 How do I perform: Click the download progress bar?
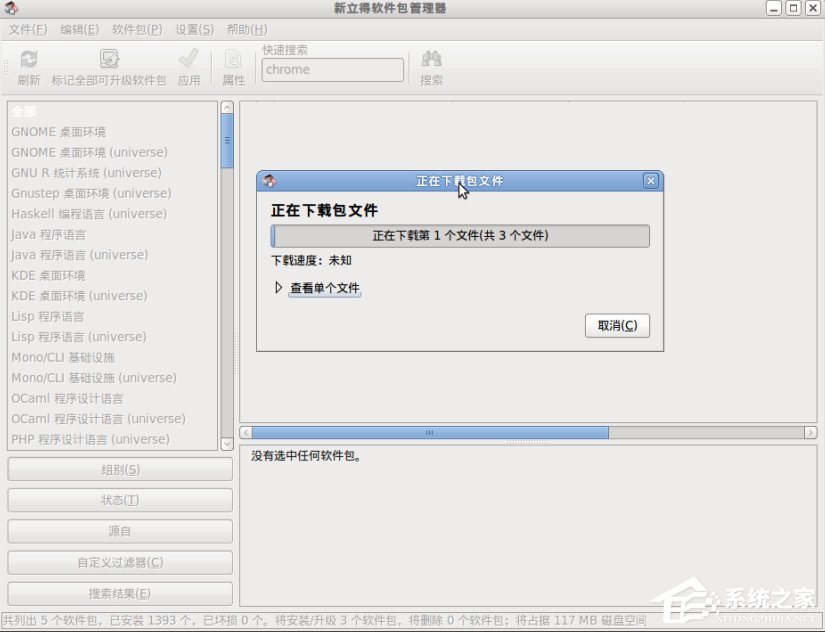point(459,236)
